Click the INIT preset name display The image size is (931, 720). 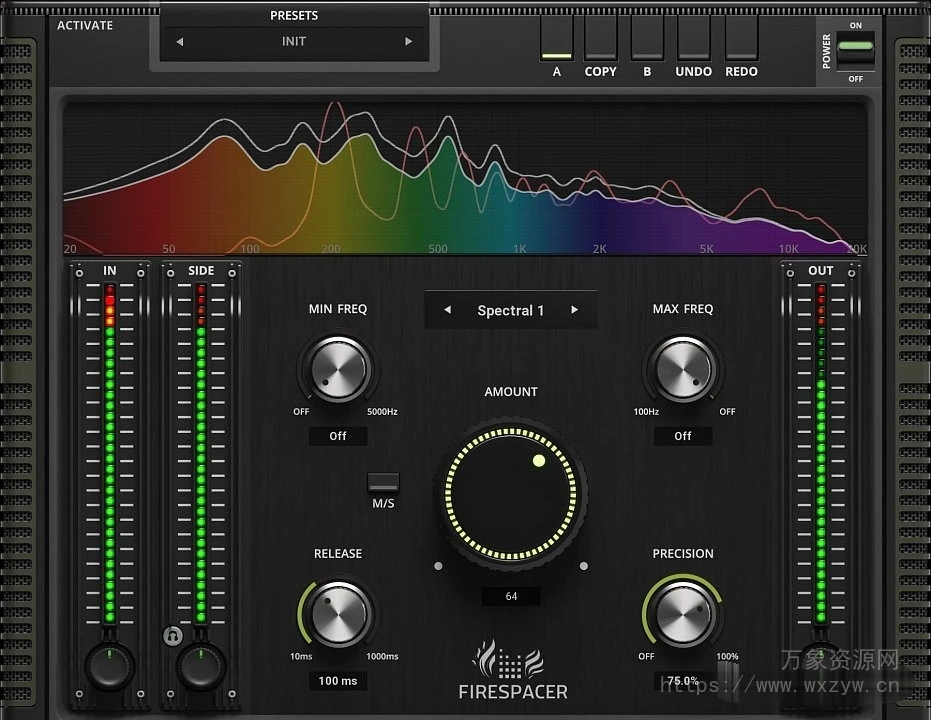[x=293, y=41]
